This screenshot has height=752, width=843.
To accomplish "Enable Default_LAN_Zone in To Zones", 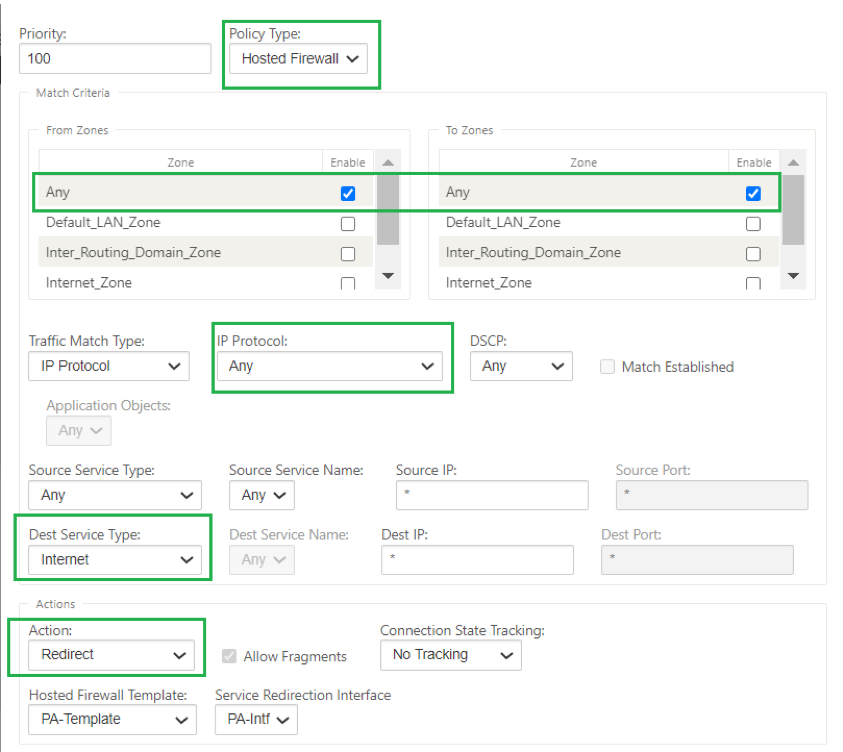I will [x=753, y=224].
